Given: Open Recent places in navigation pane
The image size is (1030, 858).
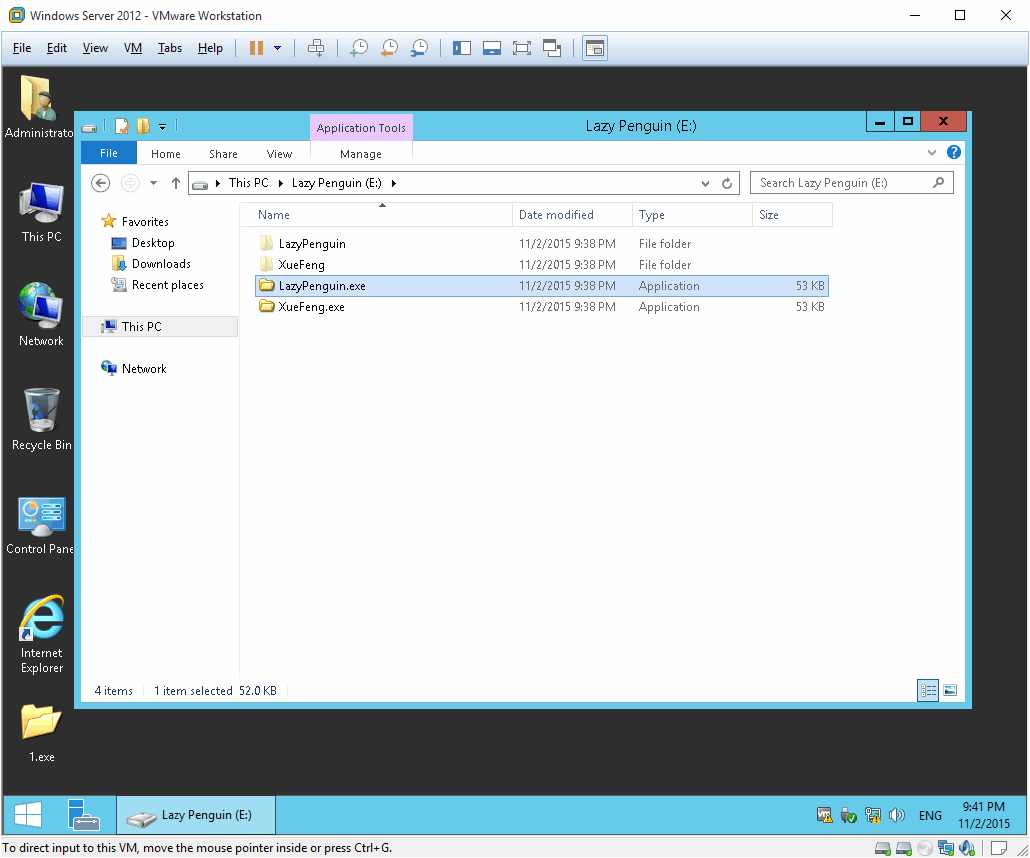Looking at the screenshot, I should [168, 285].
